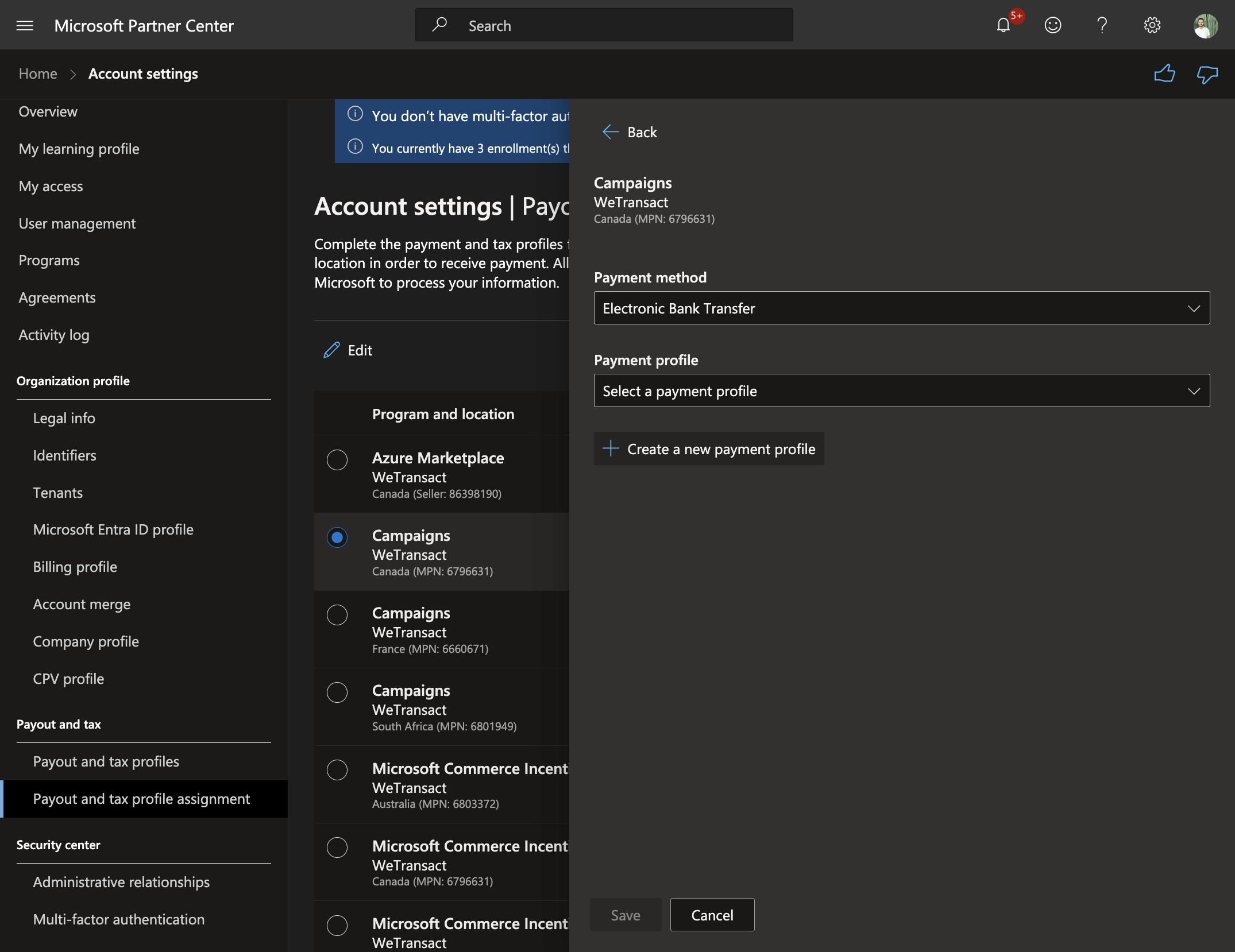Click the thumbs down feedback icon
The width and height of the screenshot is (1235, 952).
tap(1207, 74)
